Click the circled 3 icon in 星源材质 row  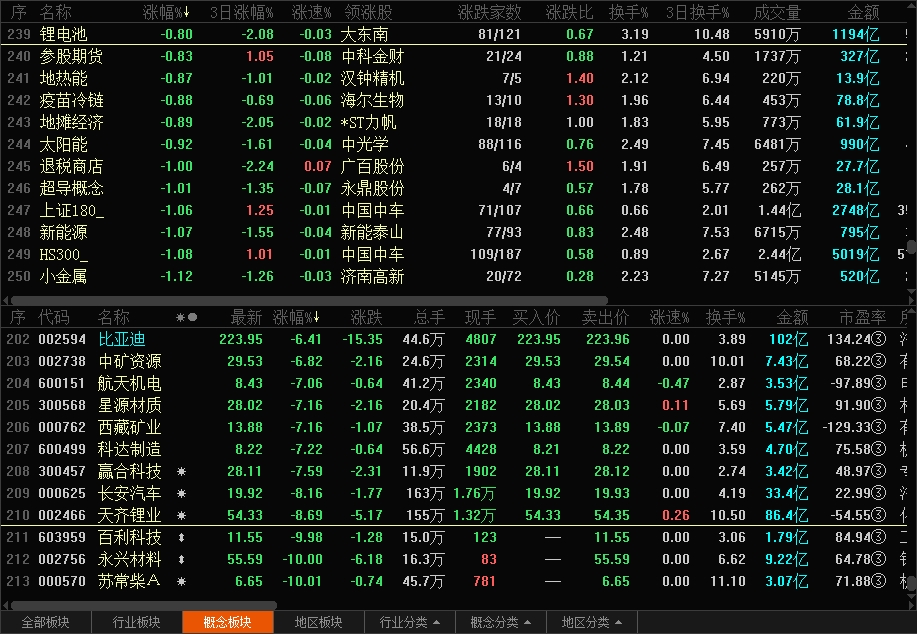(878, 405)
